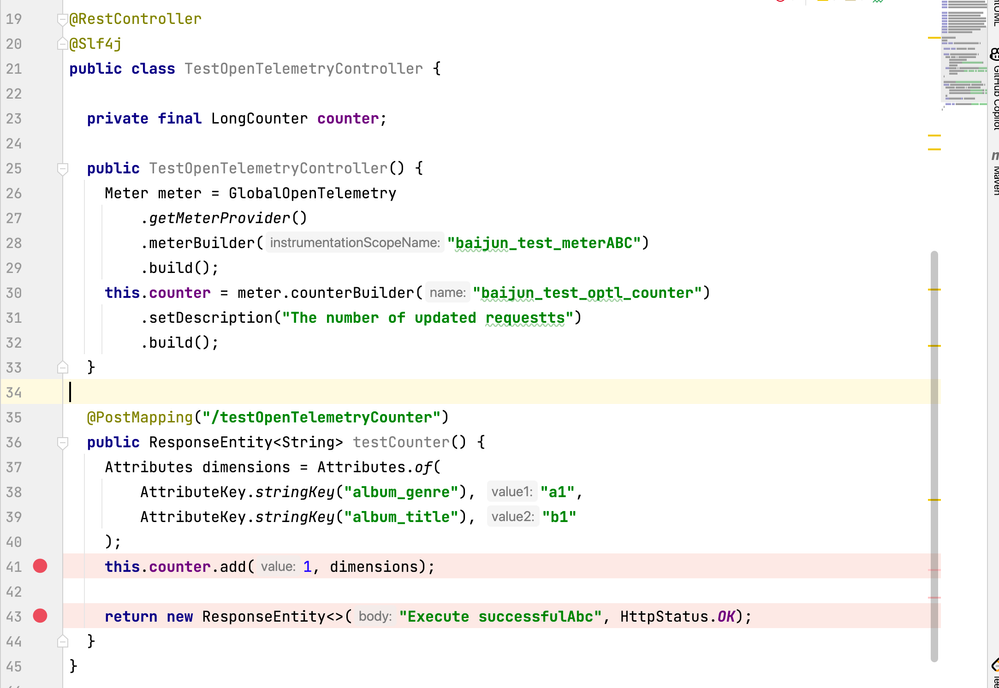Click the TestOpenTelemetryController class name

tap(303, 69)
